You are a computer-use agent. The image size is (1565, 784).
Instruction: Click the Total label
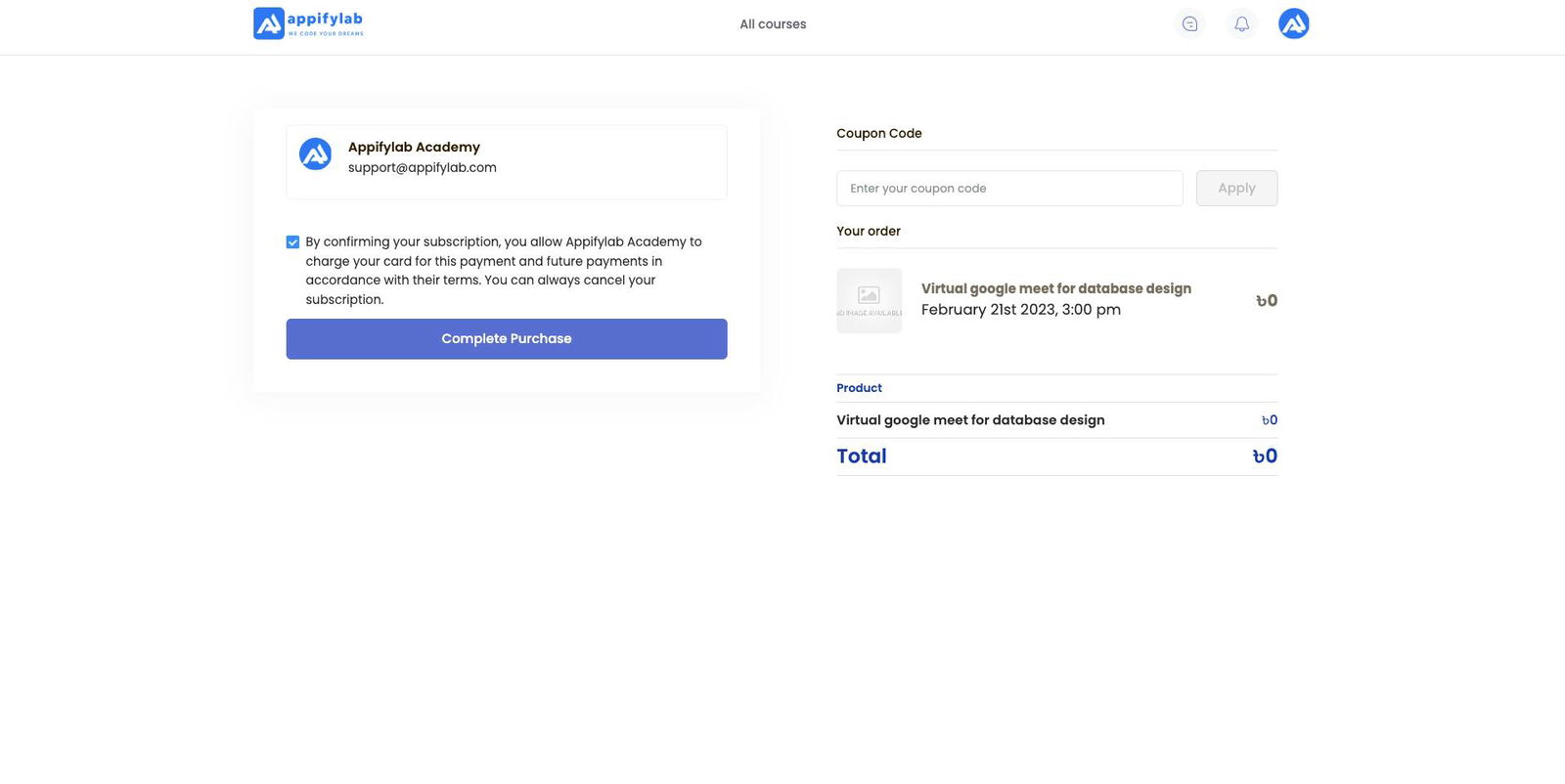(x=861, y=457)
